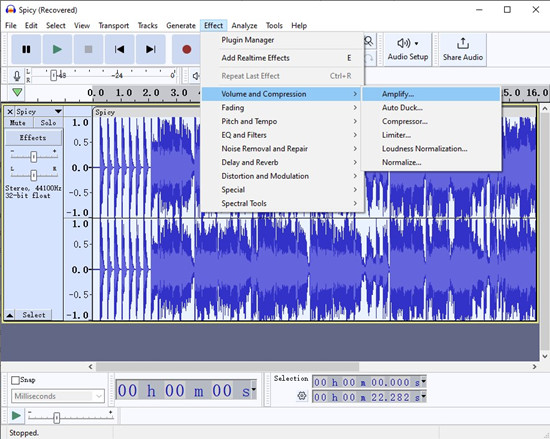The height and width of the screenshot is (439, 550).
Task: Open the time display format dropdown arrow
Action: click(254, 390)
